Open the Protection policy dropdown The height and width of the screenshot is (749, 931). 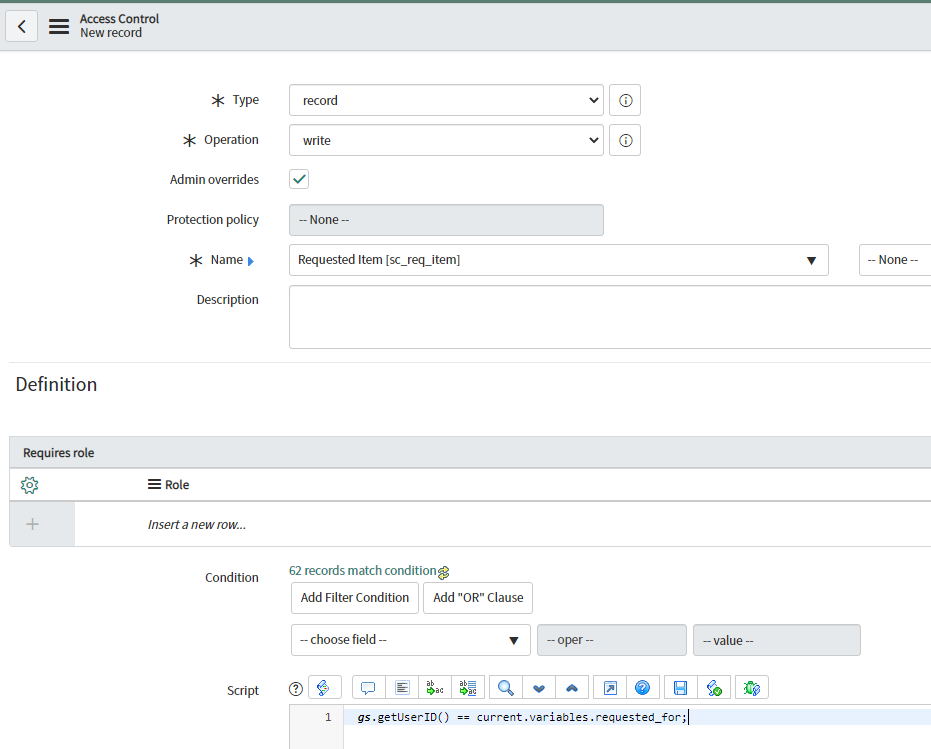tap(446, 220)
